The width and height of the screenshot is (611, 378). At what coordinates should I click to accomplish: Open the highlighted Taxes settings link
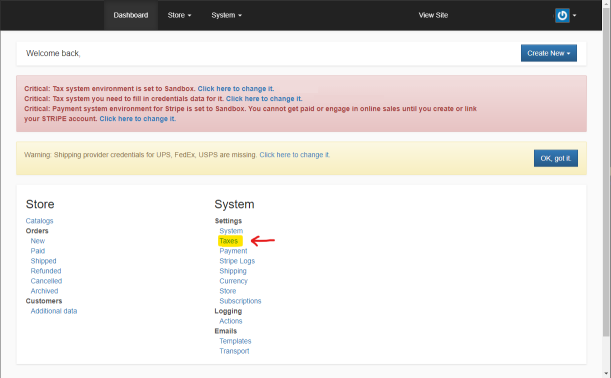[229, 241]
